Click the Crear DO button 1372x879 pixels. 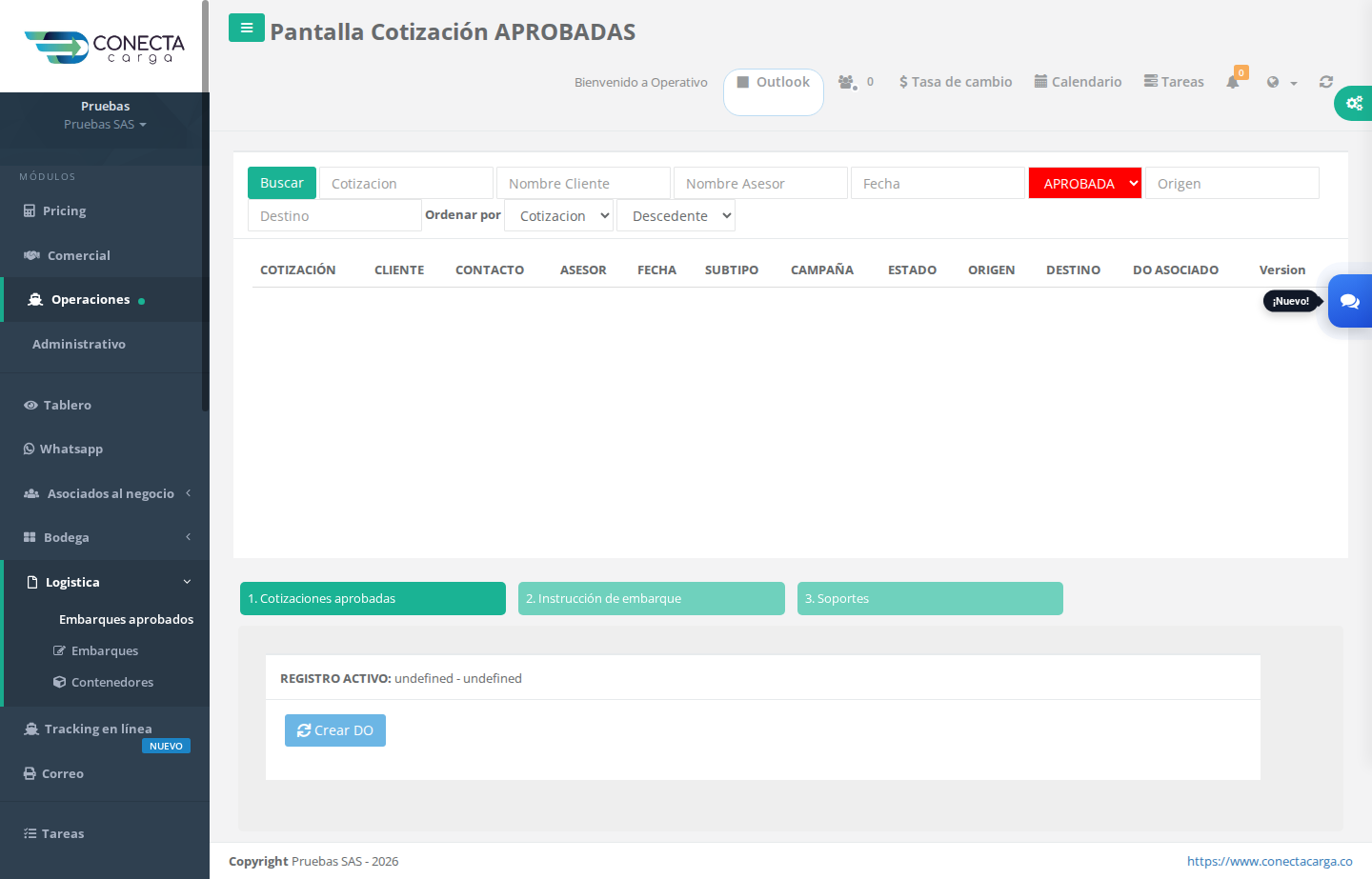[335, 730]
